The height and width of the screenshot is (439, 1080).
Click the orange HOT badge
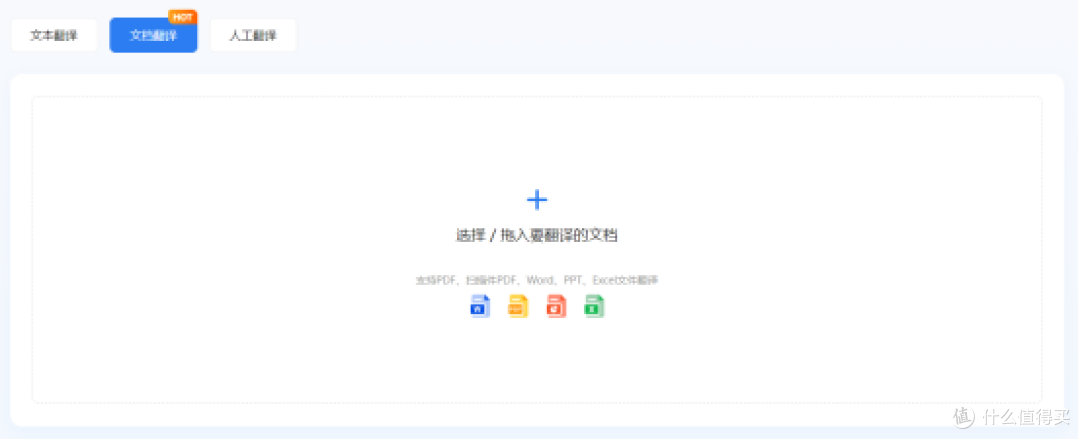pos(183,17)
